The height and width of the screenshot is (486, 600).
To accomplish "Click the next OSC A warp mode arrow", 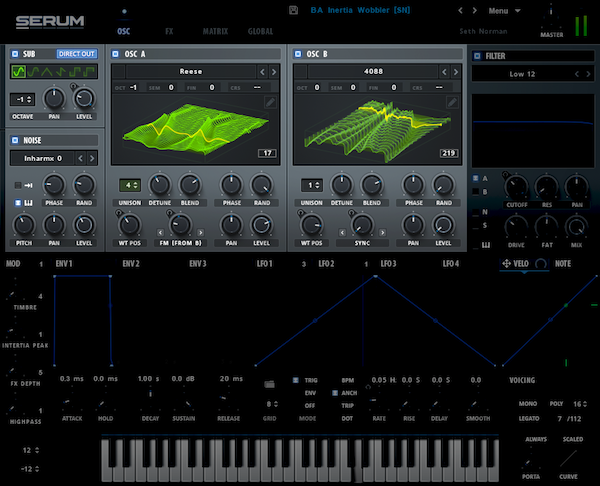I will (201, 232).
